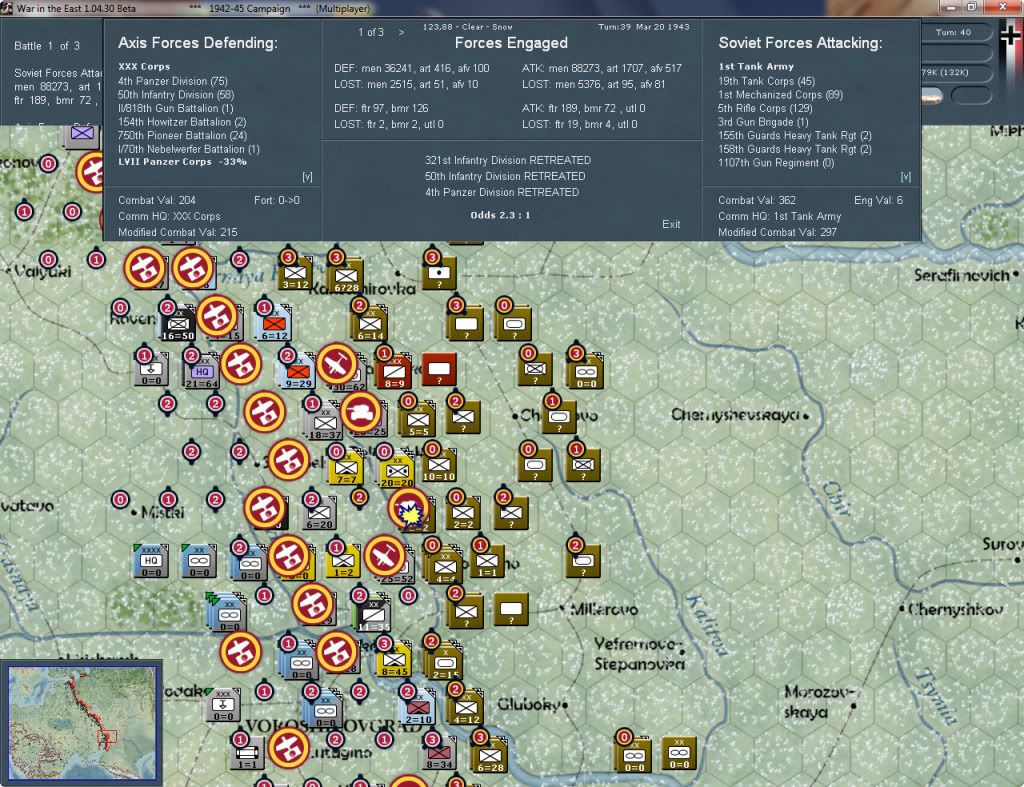Click the 750th Pioneer Battalion (24) entry
The image size is (1024, 787).
pyautogui.click(x=182, y=135)
